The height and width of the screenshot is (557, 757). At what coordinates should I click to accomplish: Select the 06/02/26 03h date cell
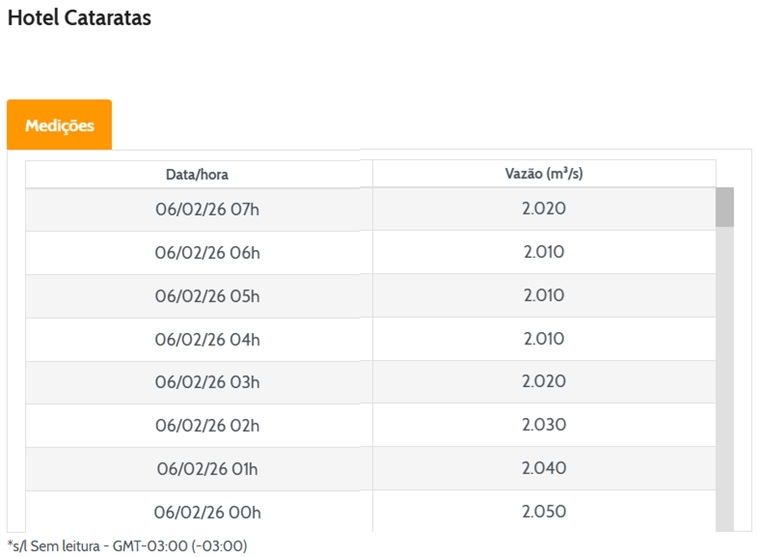tap(207, 382)
